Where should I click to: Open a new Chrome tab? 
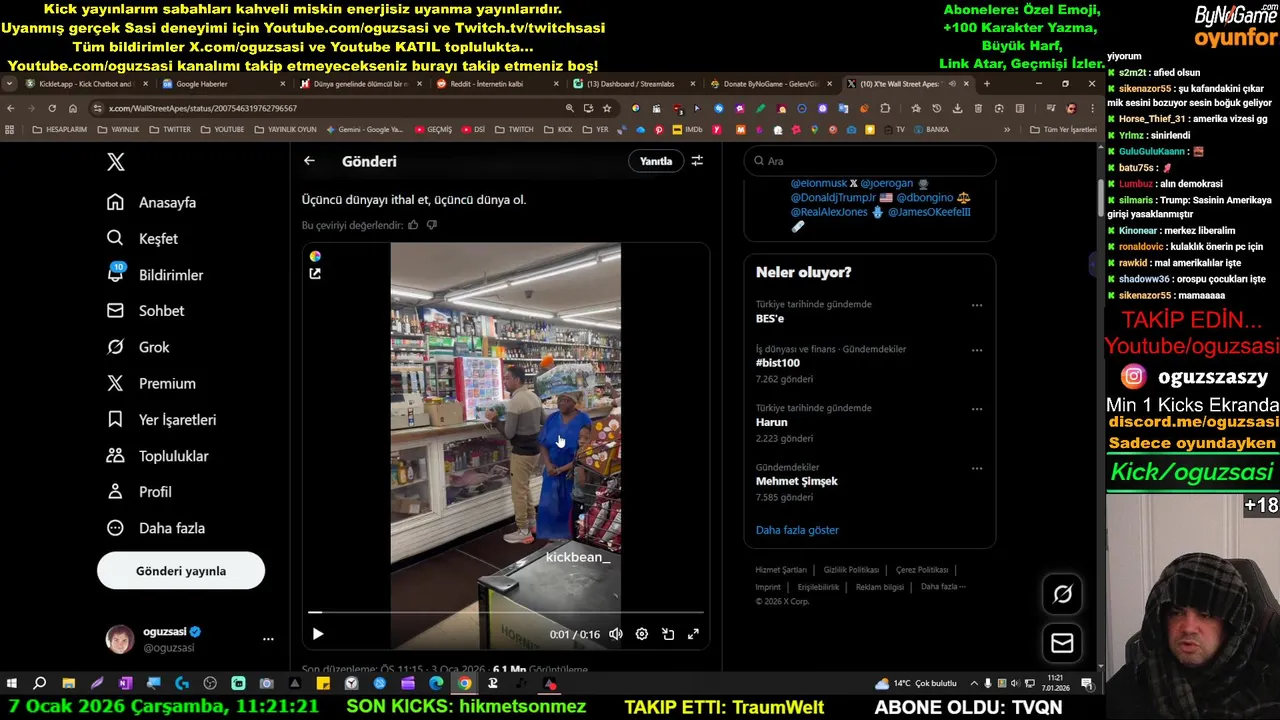(x=987, y=84)
